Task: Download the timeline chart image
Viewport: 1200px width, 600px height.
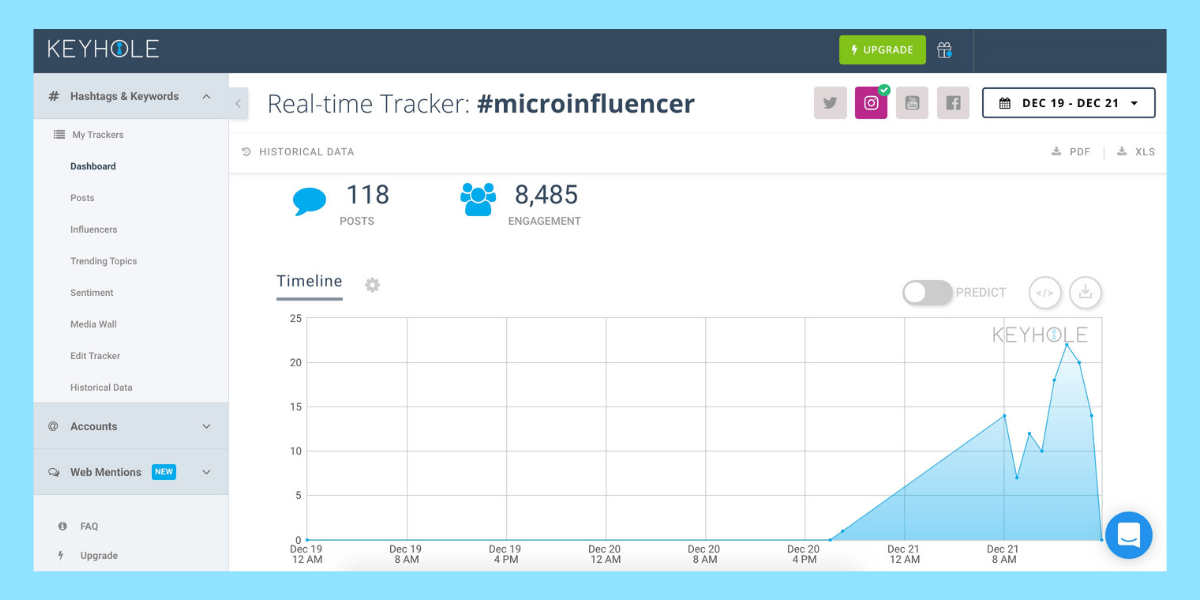Action: point(1085,293)
